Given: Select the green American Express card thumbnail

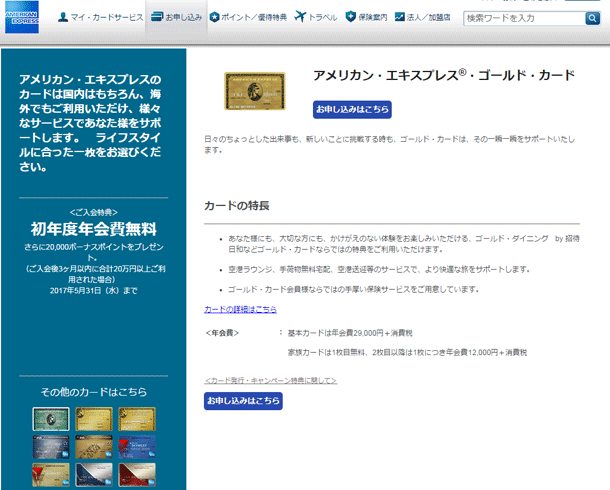Looking at the screenshot, I should coord(51,418).
